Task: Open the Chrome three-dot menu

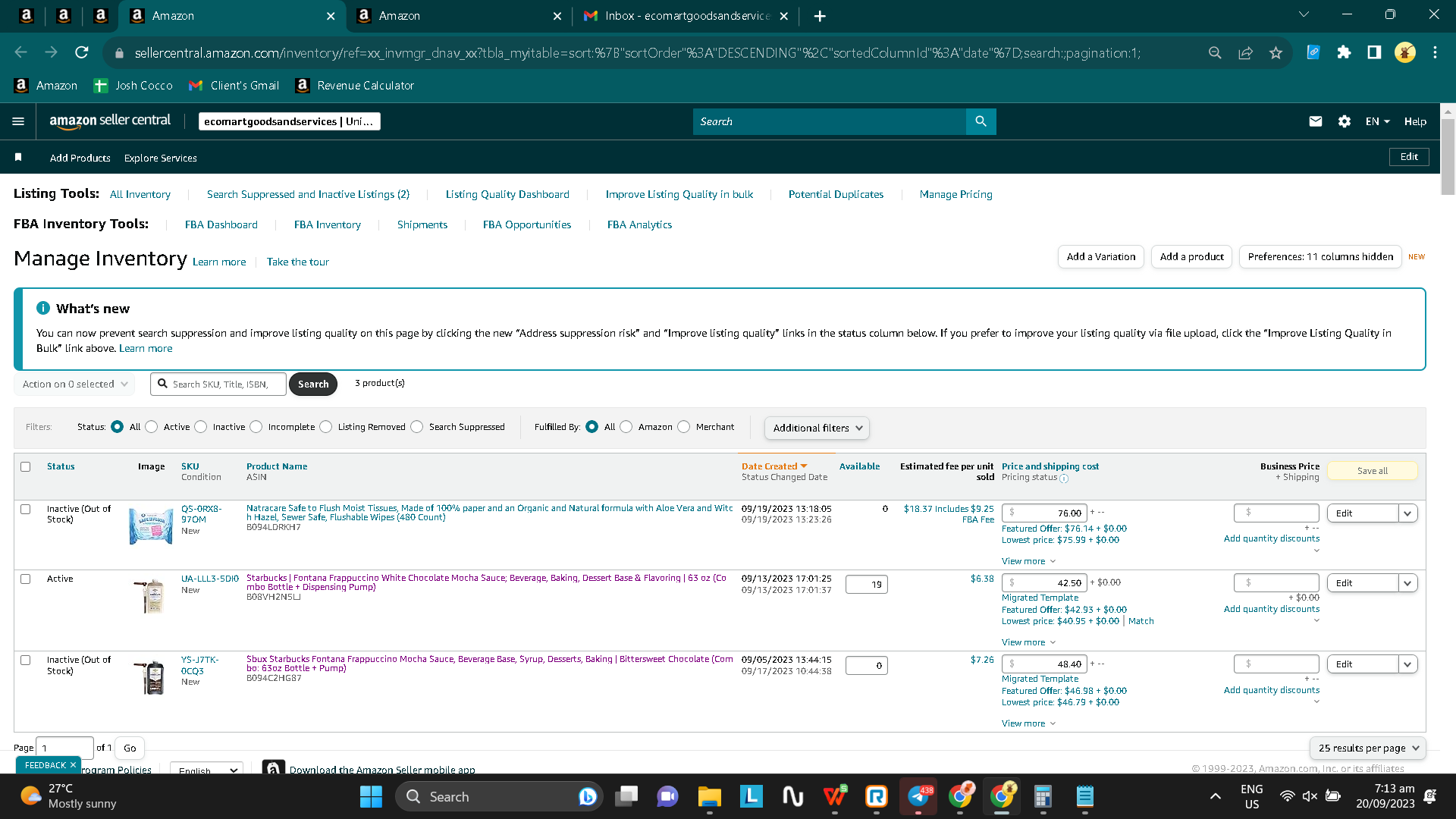Action: (1435, 52)
